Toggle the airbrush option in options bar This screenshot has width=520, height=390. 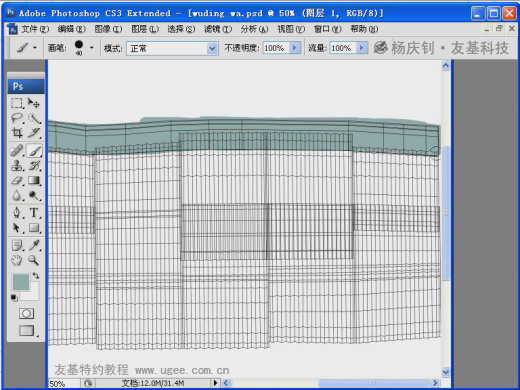(380, 48)
